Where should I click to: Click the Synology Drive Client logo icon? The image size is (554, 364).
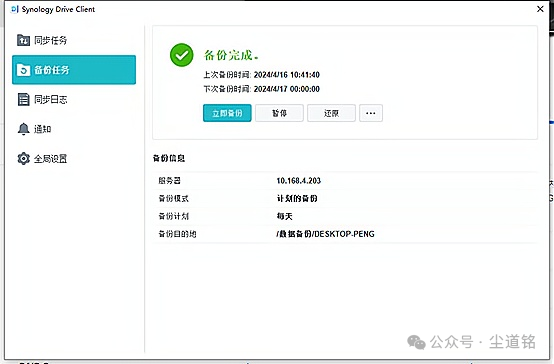pyautogui.click(x=14, y=9)
